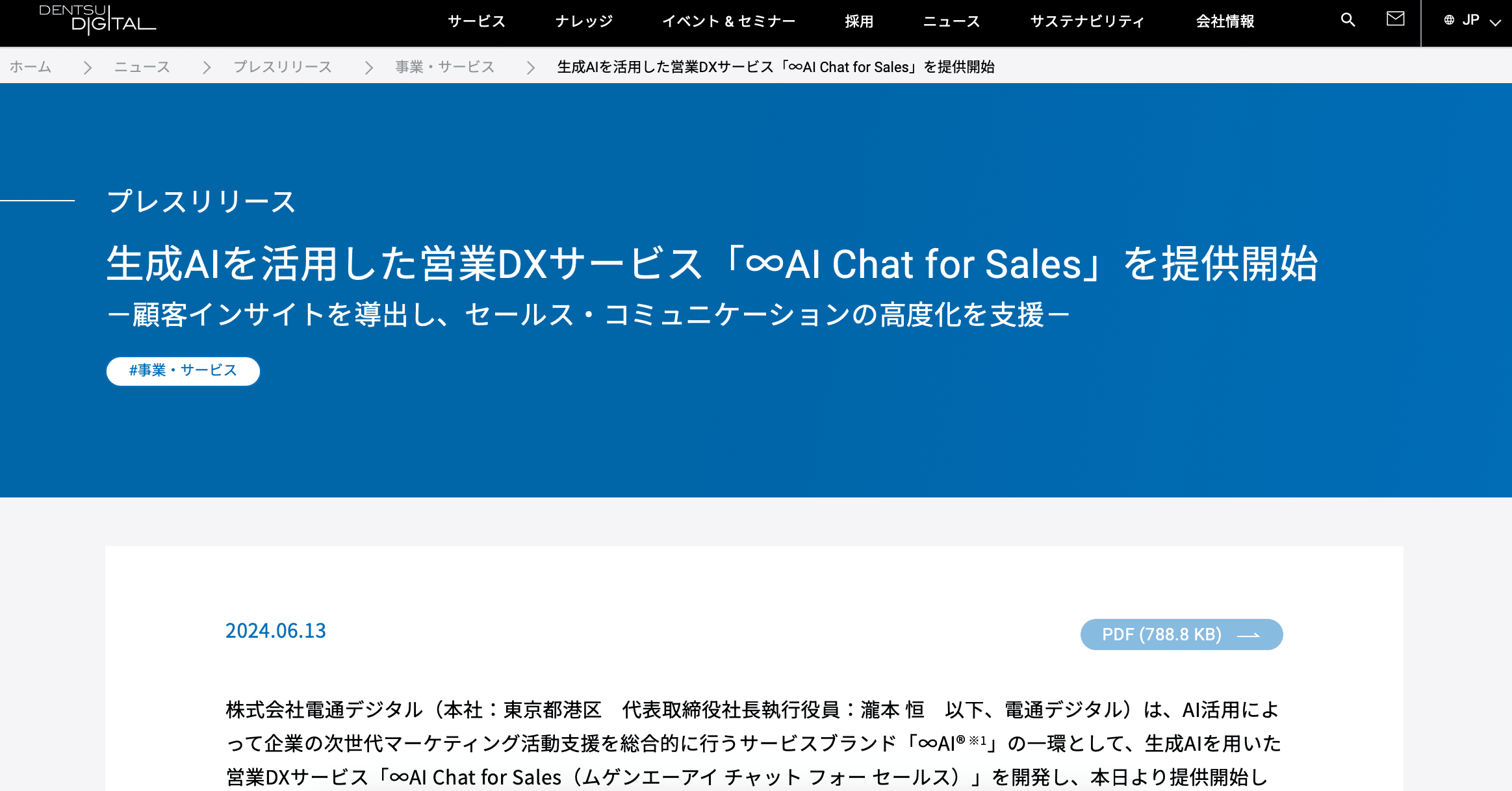The width and height of the screenshot is (1512, 791).
Task: Click the プレスリリース heading label
Action: click(x=201, y=201)
